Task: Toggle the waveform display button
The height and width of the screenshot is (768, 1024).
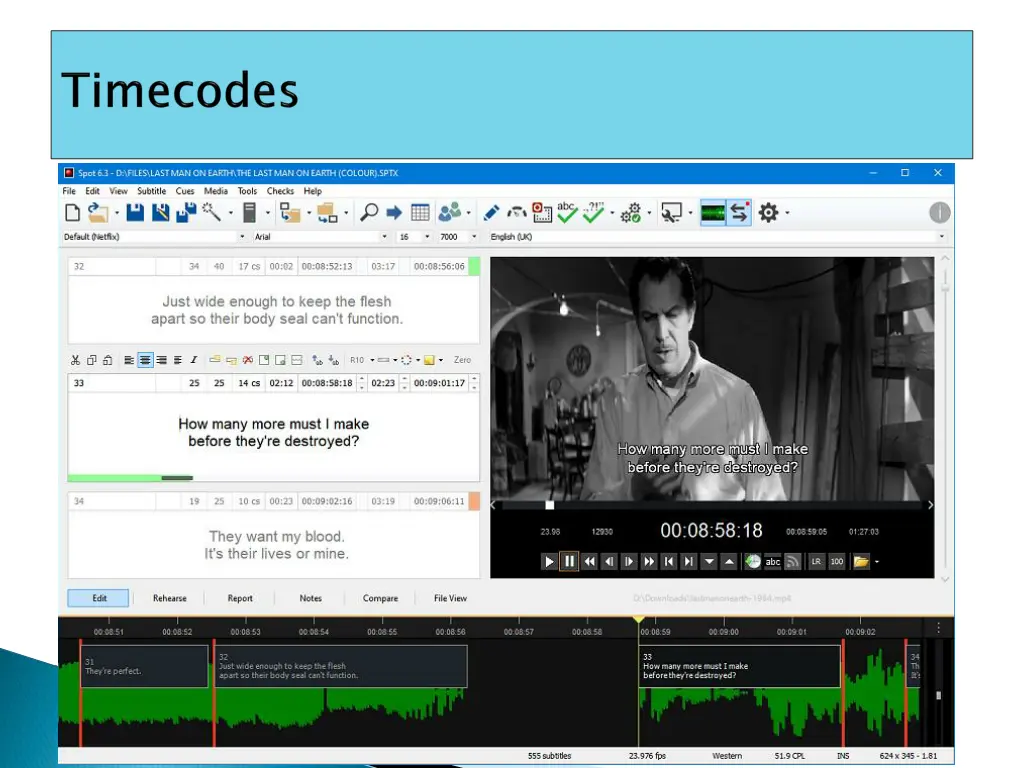Action: [x=712, y=213]
